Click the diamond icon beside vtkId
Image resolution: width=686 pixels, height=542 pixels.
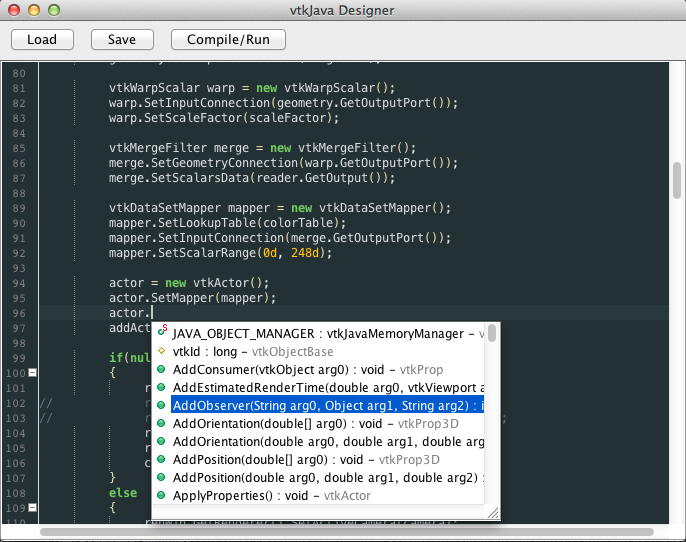162,352
